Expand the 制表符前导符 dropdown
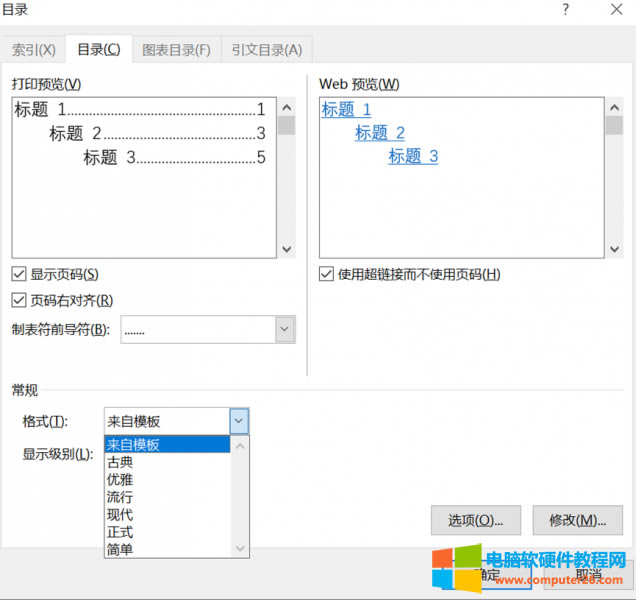 pos(285,329)
